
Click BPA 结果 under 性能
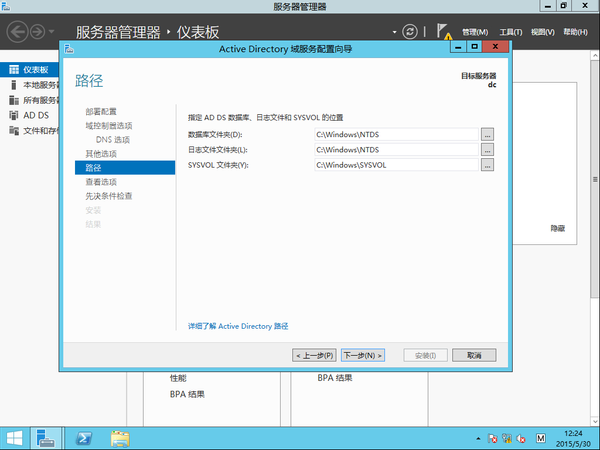(187, 394)
